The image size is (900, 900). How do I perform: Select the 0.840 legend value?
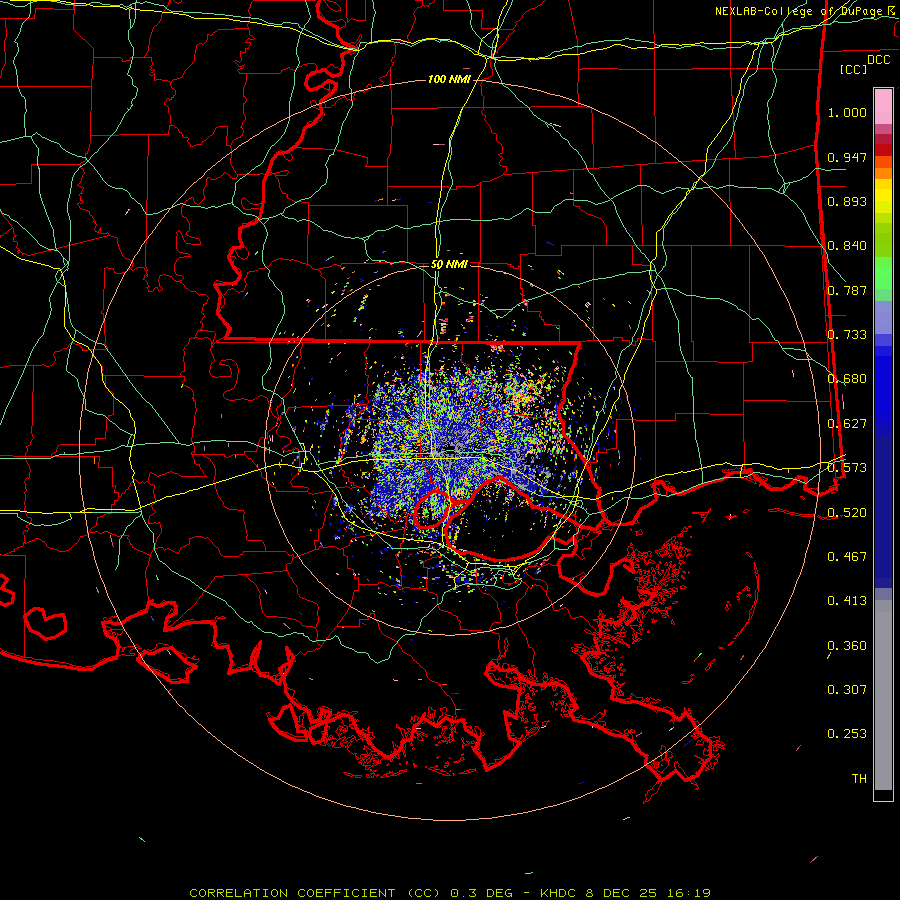point(847,246)
